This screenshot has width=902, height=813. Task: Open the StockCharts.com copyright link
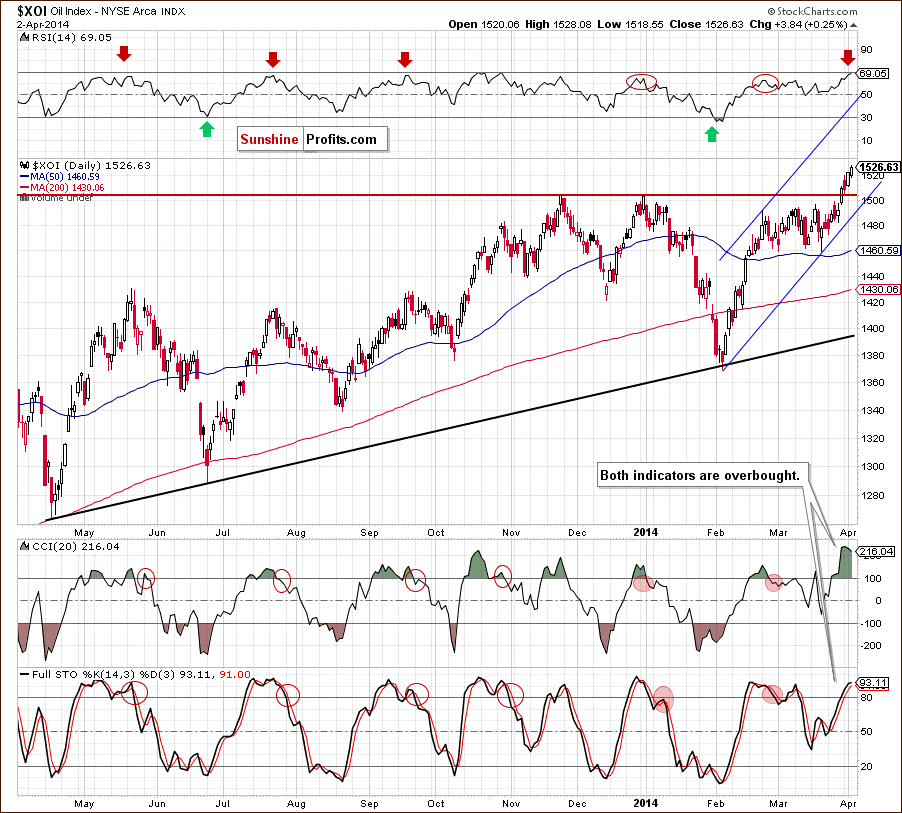point(812,12)
